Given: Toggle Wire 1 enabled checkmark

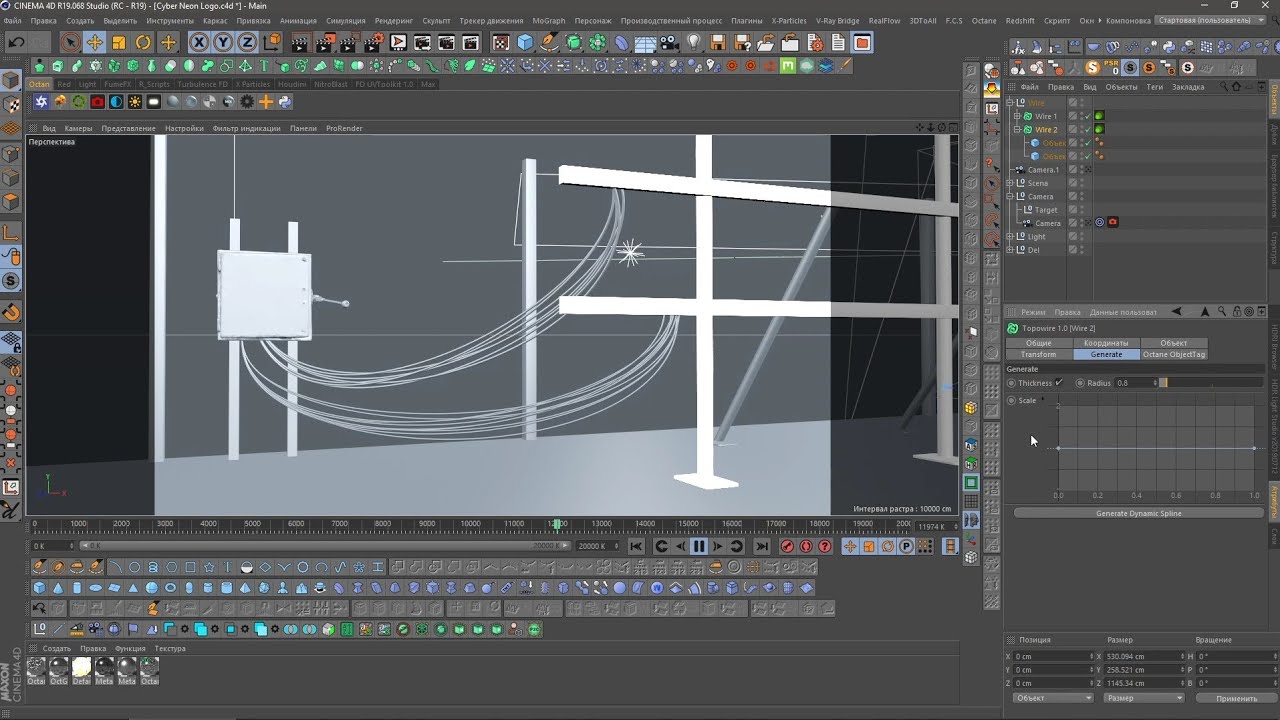Looking at the screenshot, I should (x=1087, y=116).
